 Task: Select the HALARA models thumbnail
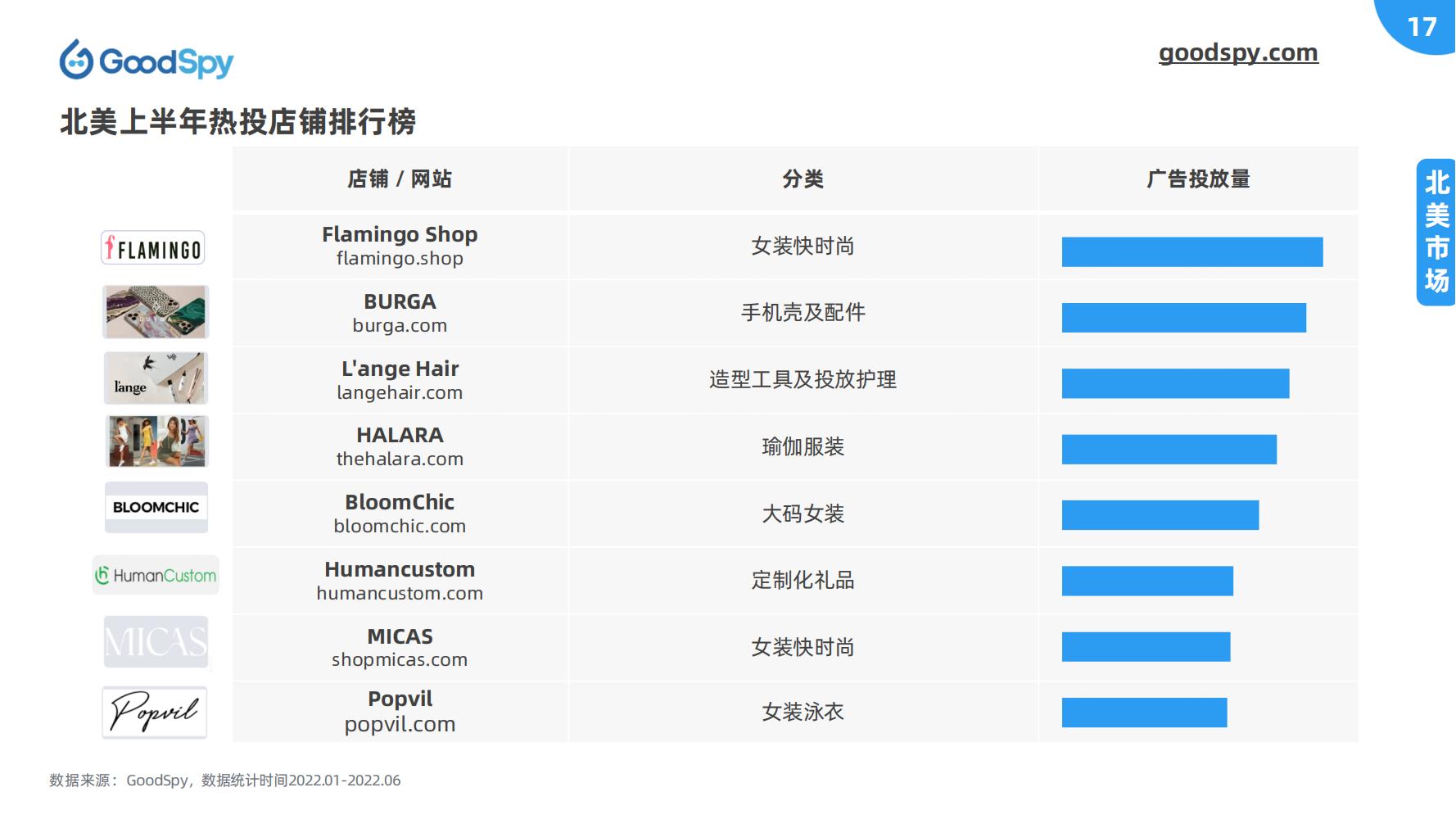point(156,441)
